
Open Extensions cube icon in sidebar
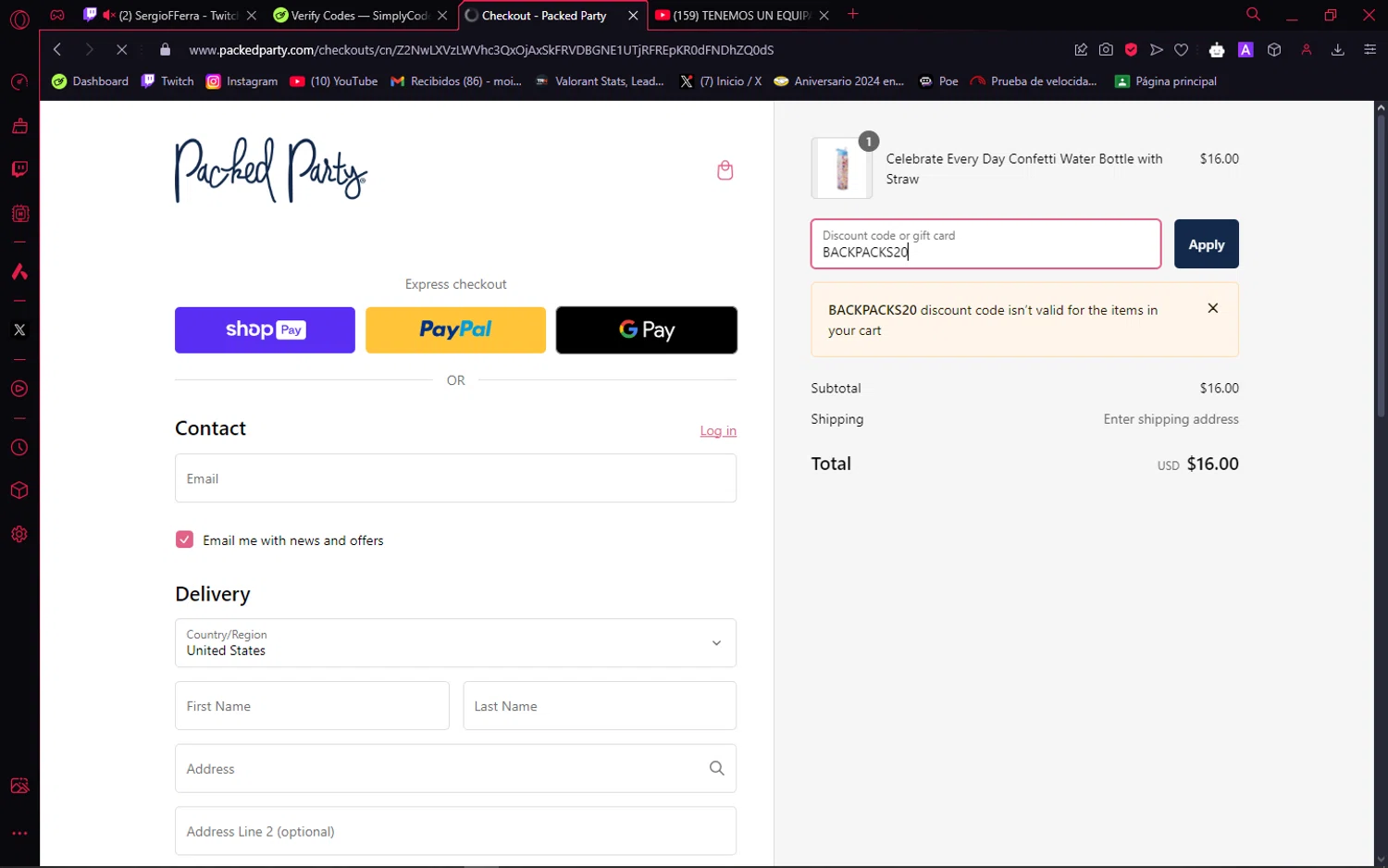(19, 490)
